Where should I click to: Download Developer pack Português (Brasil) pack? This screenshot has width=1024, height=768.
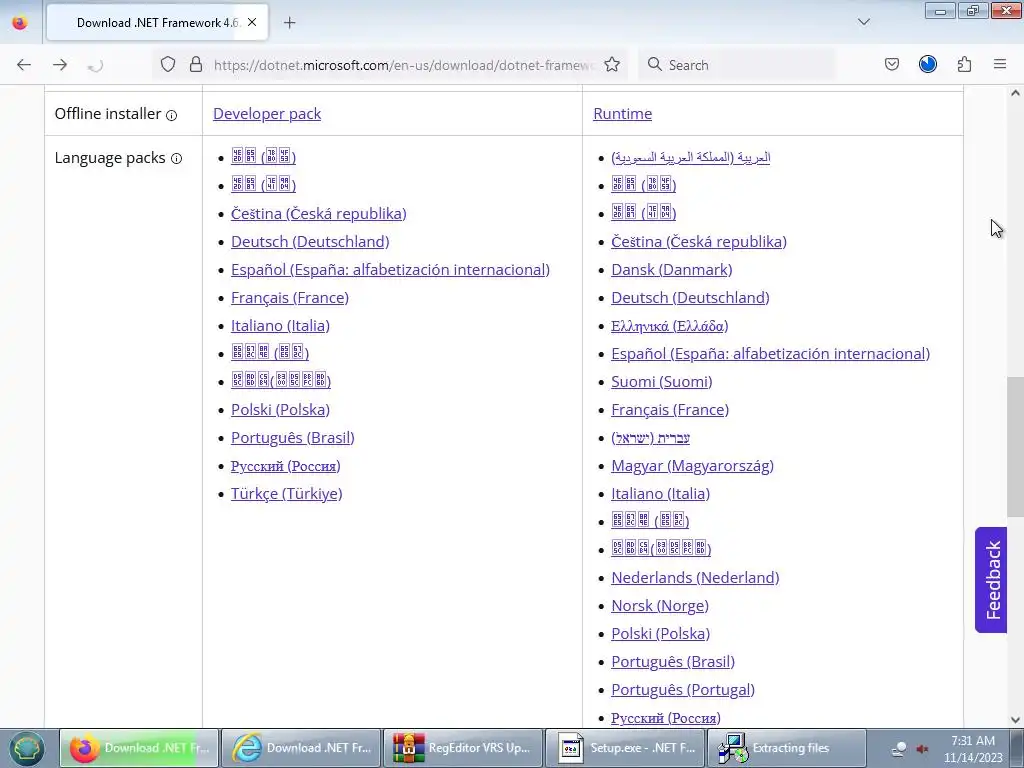coord(293,438)
